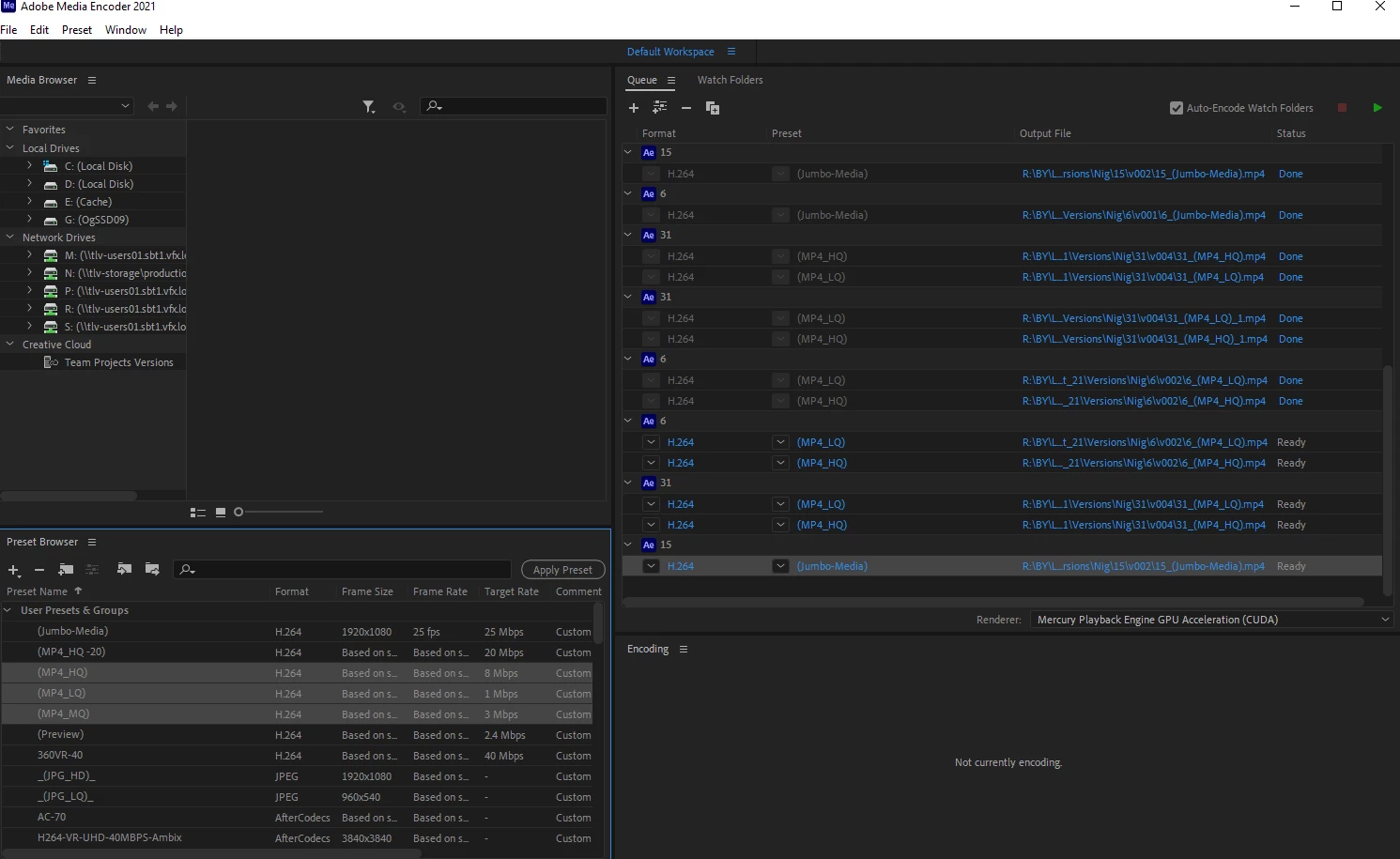
Task: Click the C: (Local Disk) drive icon
Action: click(x=51, y=166)
